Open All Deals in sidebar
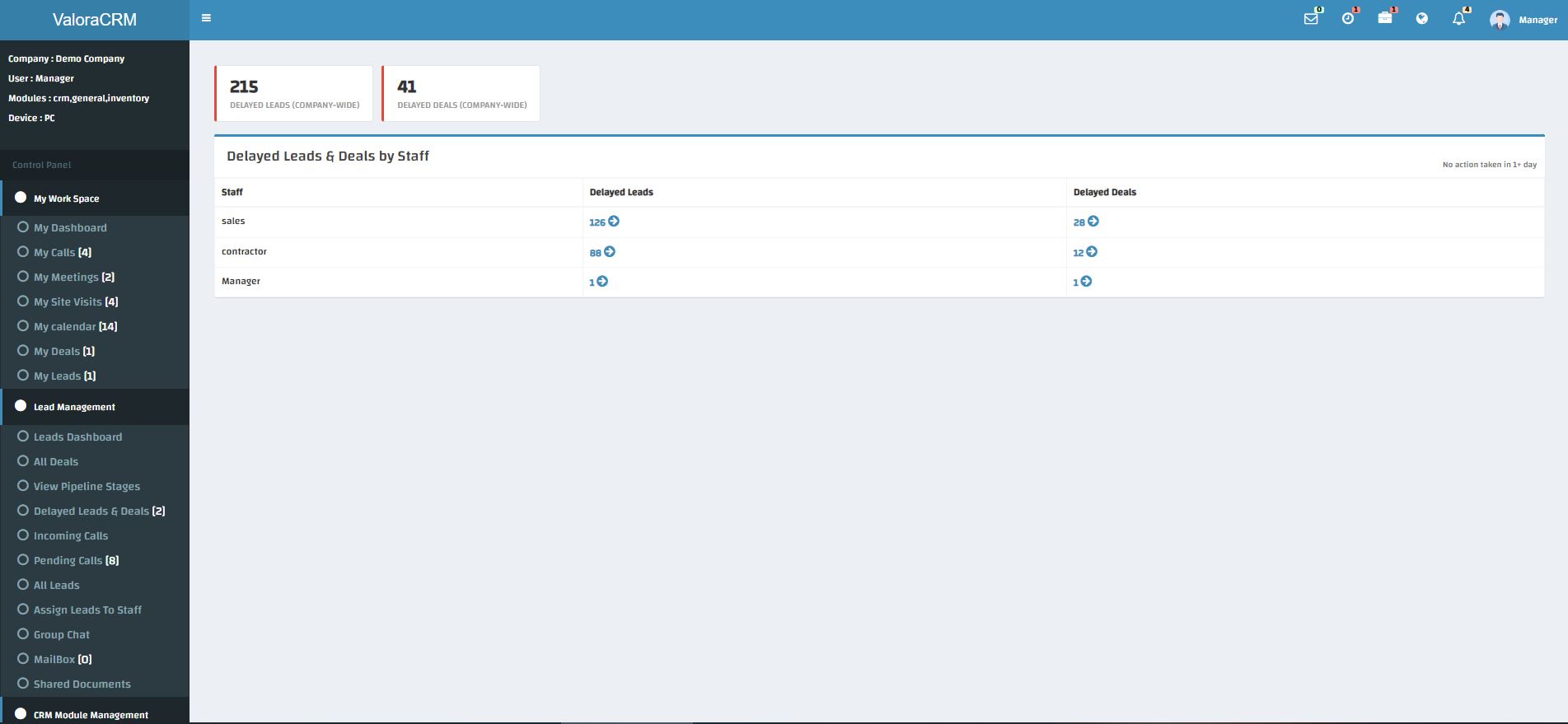This screenshot has width=1568, height=724. pyautogui.click(x=56, y=461)
